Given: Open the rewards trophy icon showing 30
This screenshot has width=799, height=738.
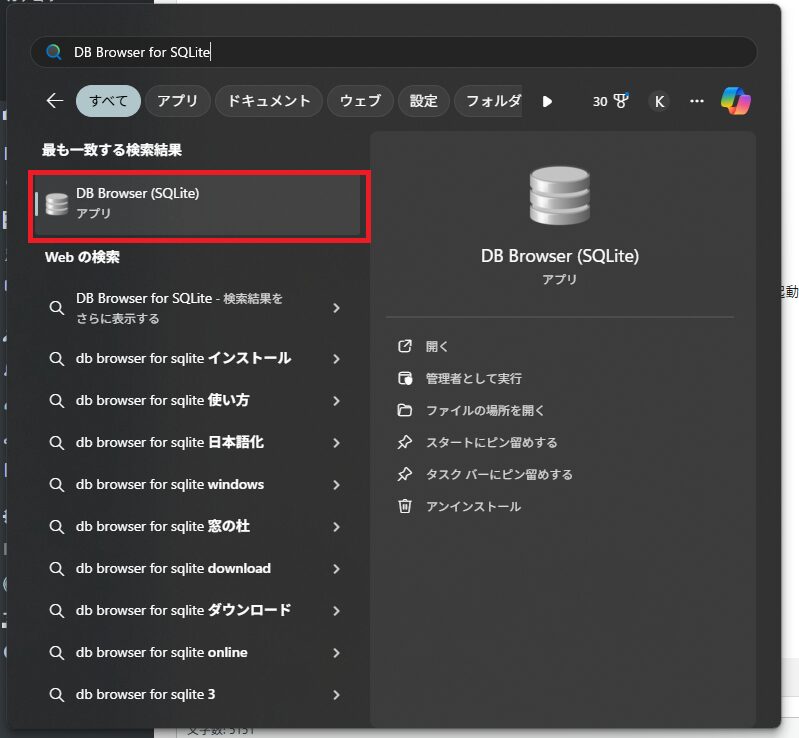Looking at the screenshot, I should click(610, 101).
